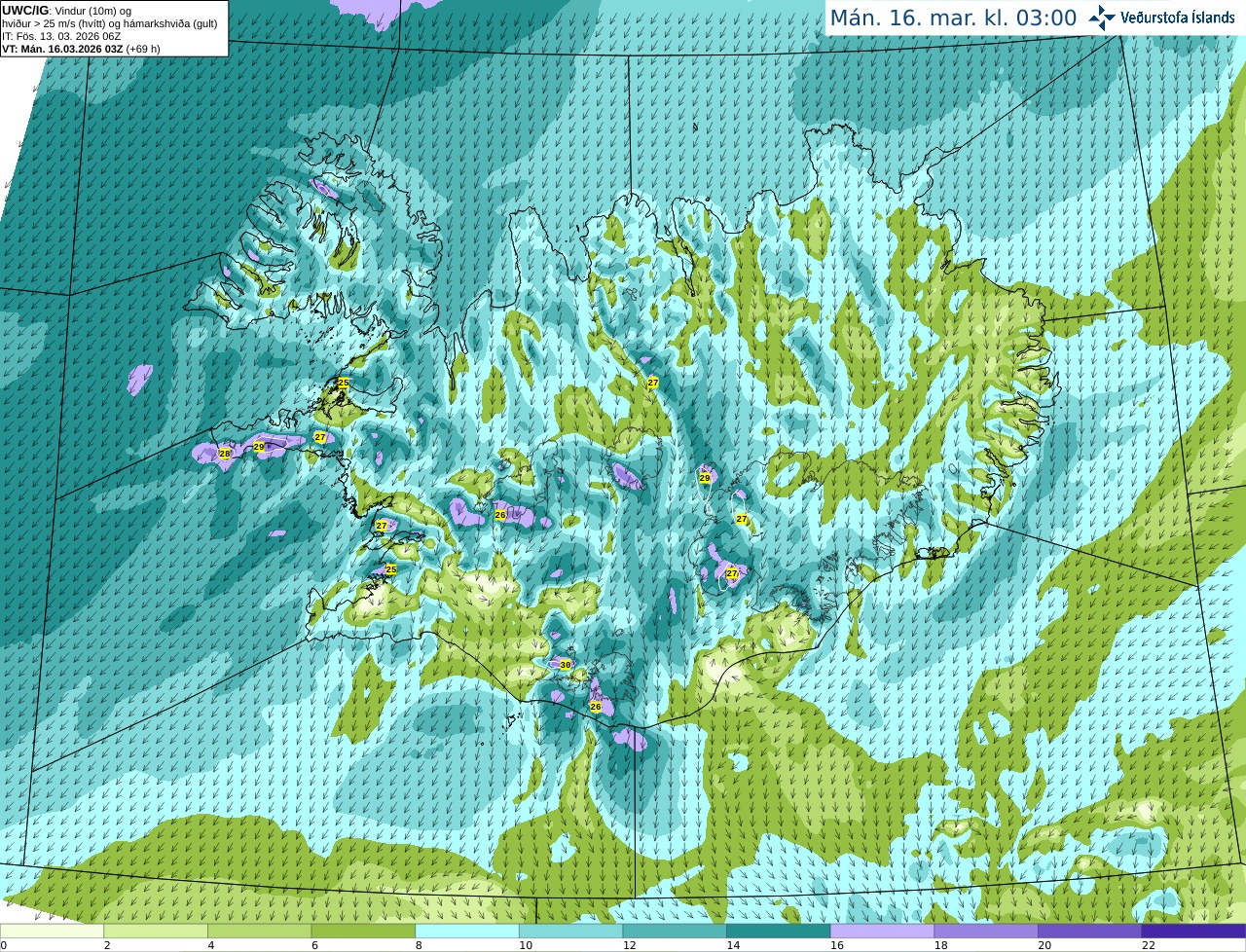
Task: Pick the 8–10 m/s light cyan swatch
Action: tap(467, 931)
